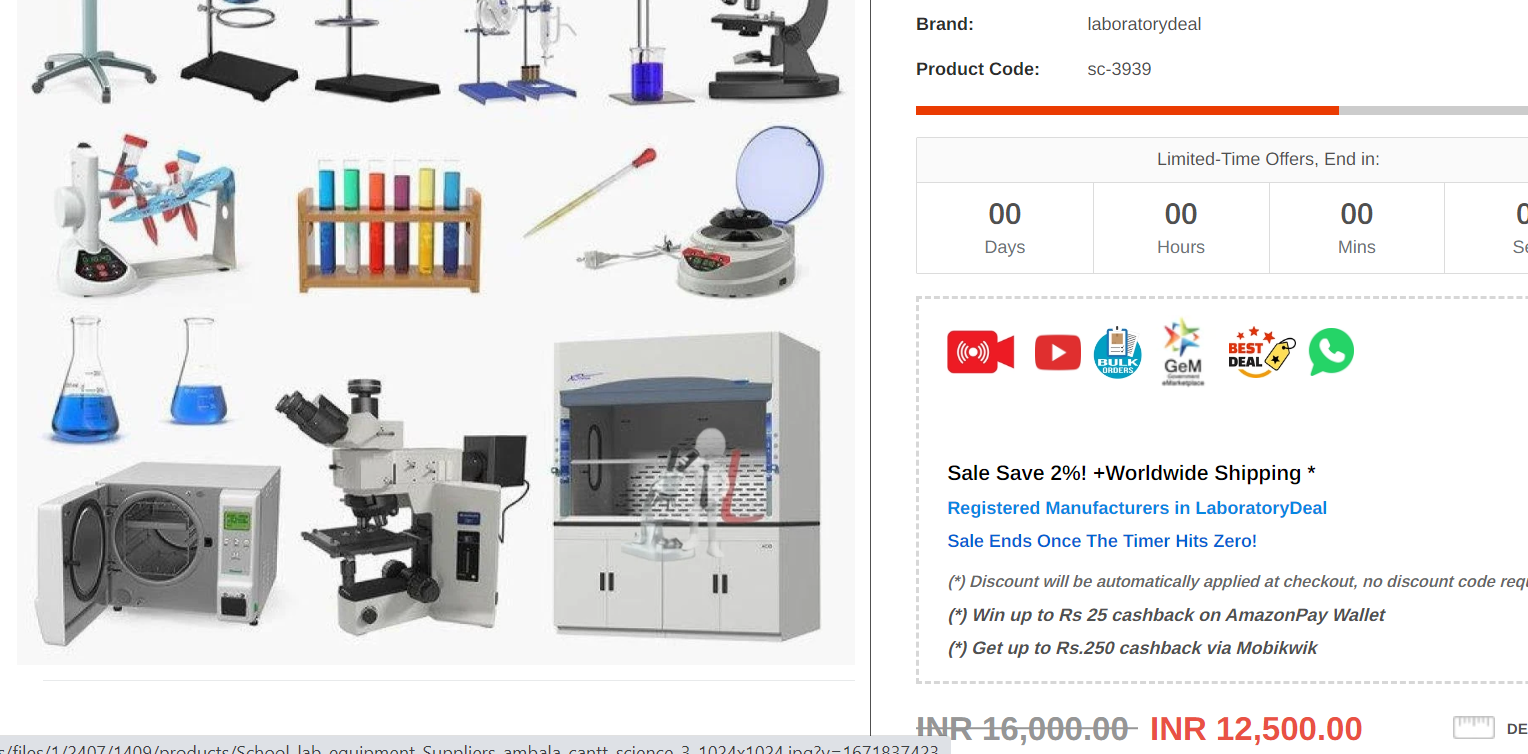Click the struck-through price INR 16,000.00

click(1026, 729)
